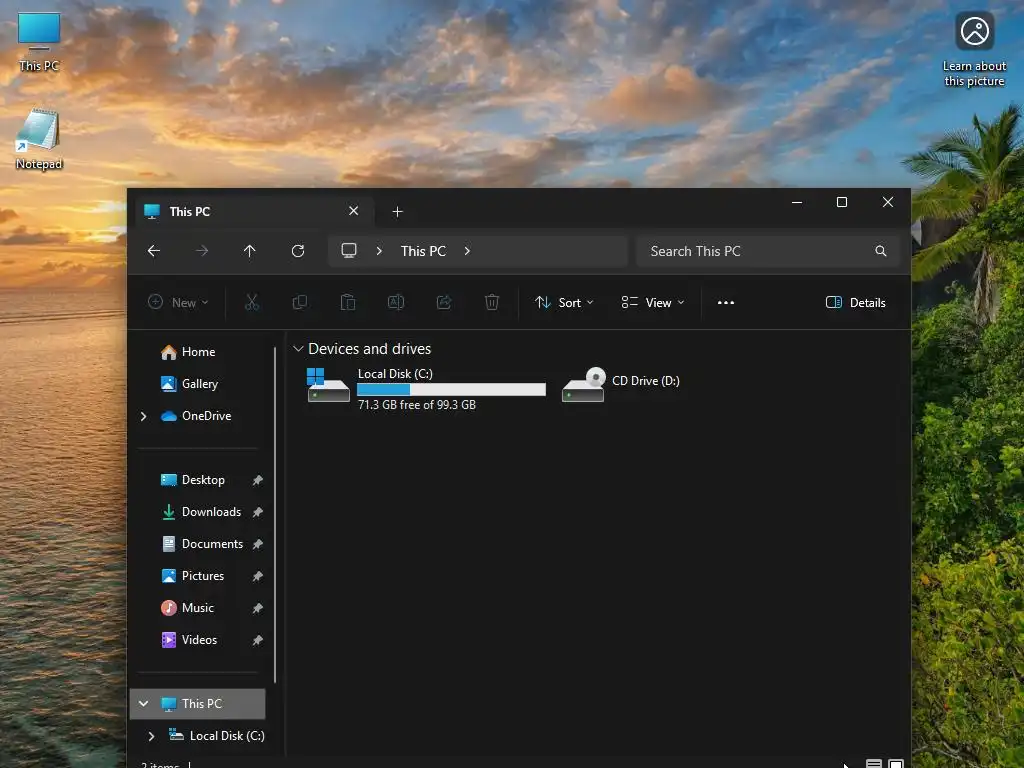The height and width of the screenshot is (768, 1024).
Task: Select the CD Drive (D:) item
Action: tap(621, 384)
